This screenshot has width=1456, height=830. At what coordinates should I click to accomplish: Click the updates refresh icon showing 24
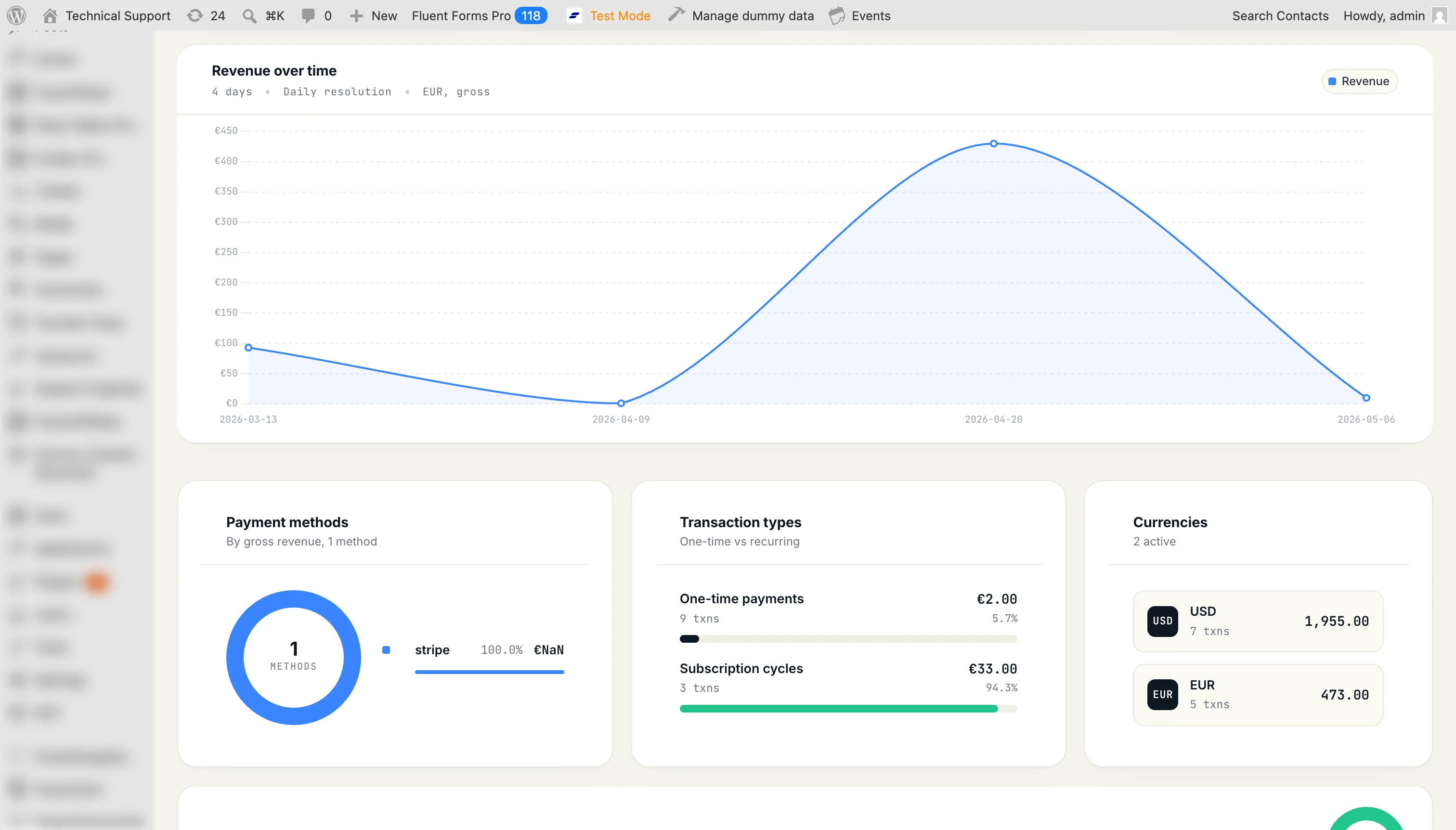pos(195,15)
